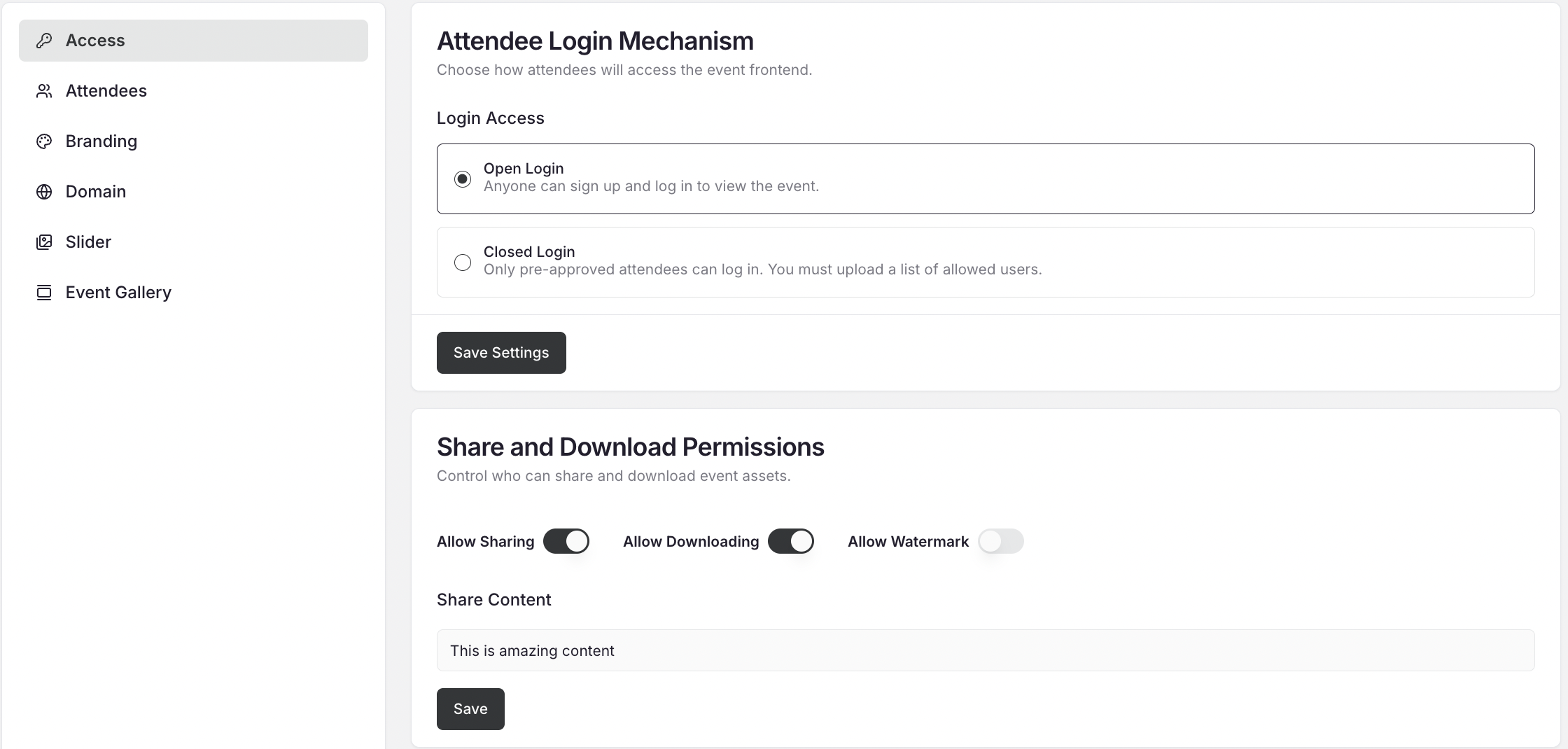Click the palette icon for Branding
This screenshot has width=1568, height=749.
(x=44, y=141)
